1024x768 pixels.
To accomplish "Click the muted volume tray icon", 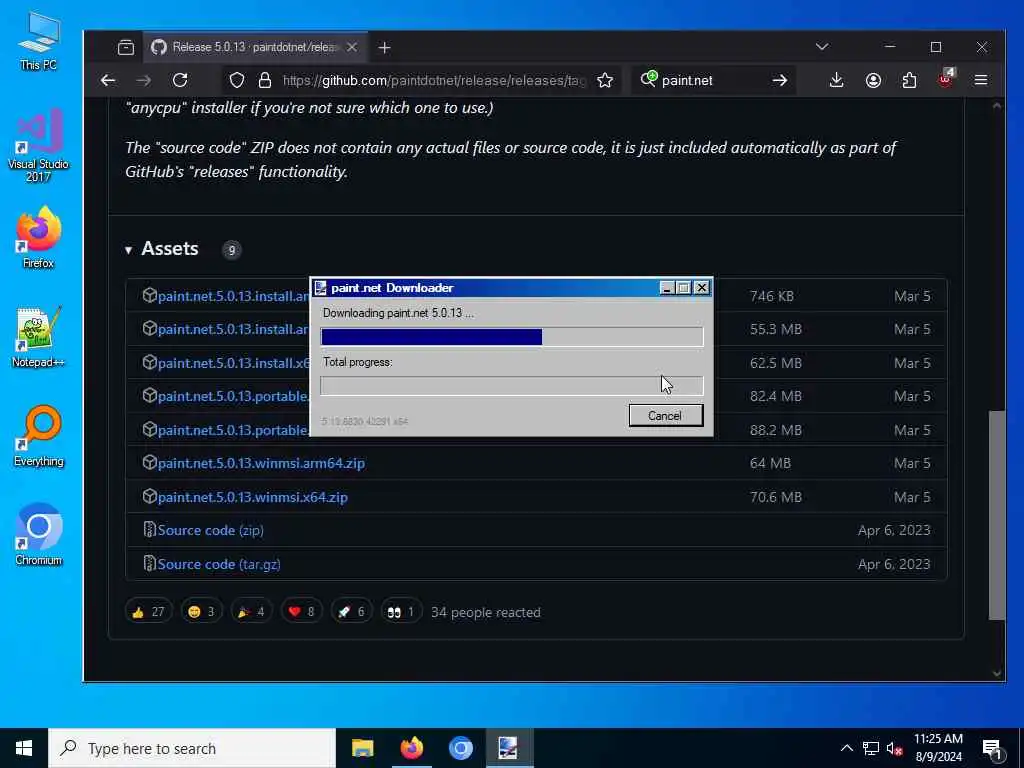I will [895, 748].
